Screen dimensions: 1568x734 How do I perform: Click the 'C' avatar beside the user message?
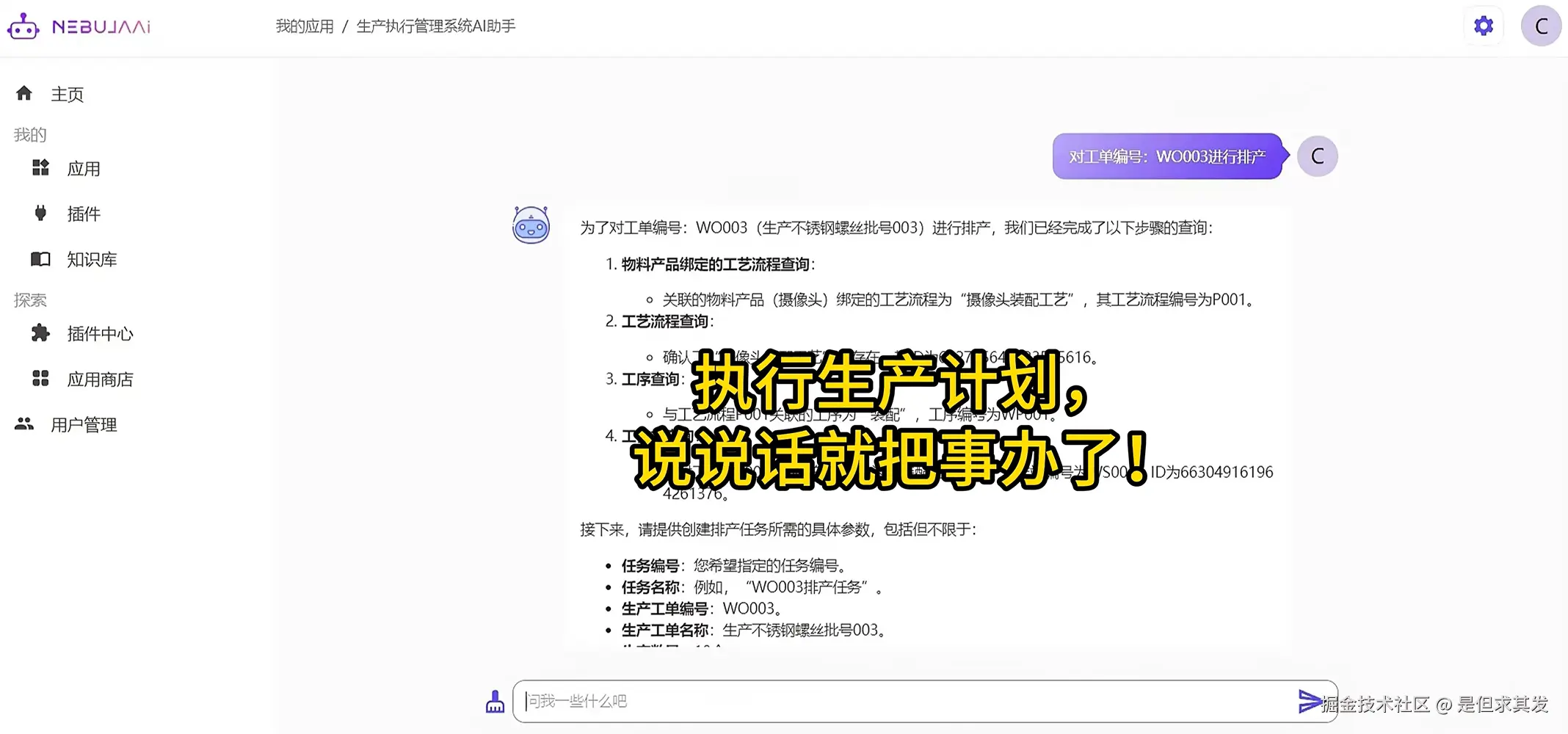(1318, 156)
